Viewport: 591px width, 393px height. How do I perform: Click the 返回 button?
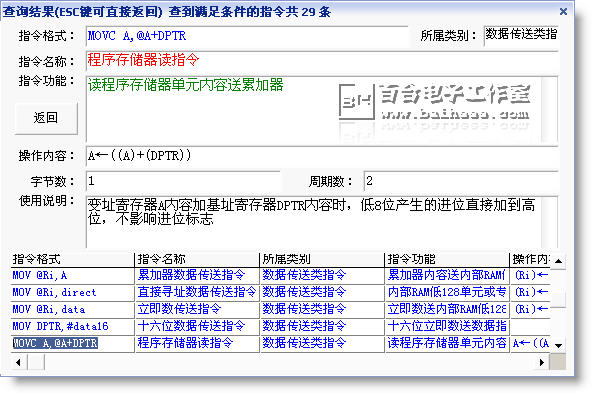pos(46,118)
